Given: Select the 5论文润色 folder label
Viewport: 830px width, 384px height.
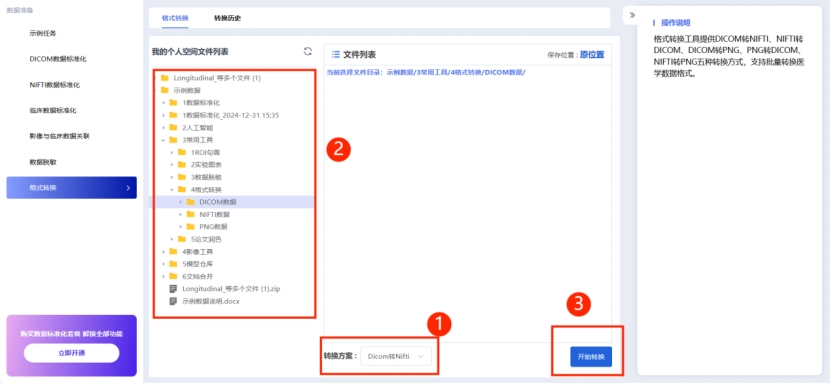Looking at the screenshot, I should pyautogui.click(x=206, y=239).
